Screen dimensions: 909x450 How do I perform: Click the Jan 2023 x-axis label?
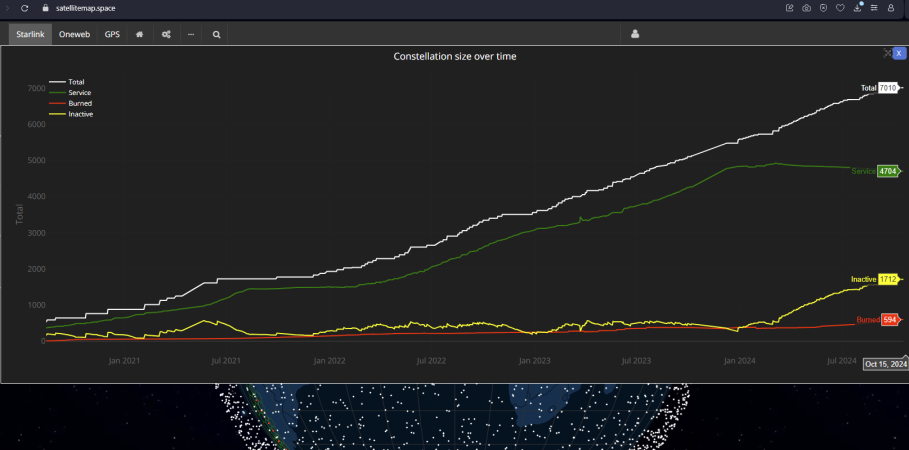[x=535, y=361]
